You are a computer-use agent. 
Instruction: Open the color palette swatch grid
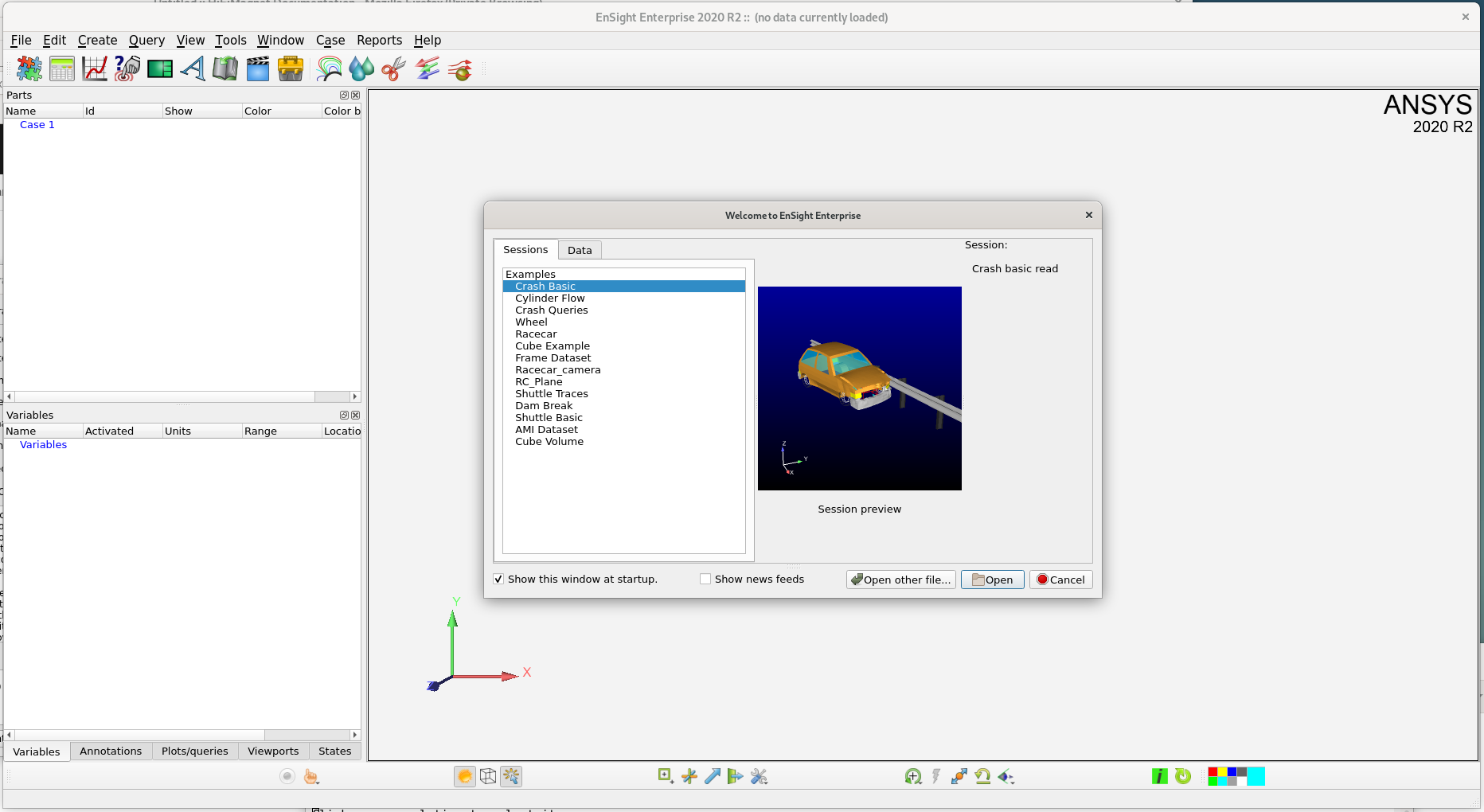tap(1227, 776)
